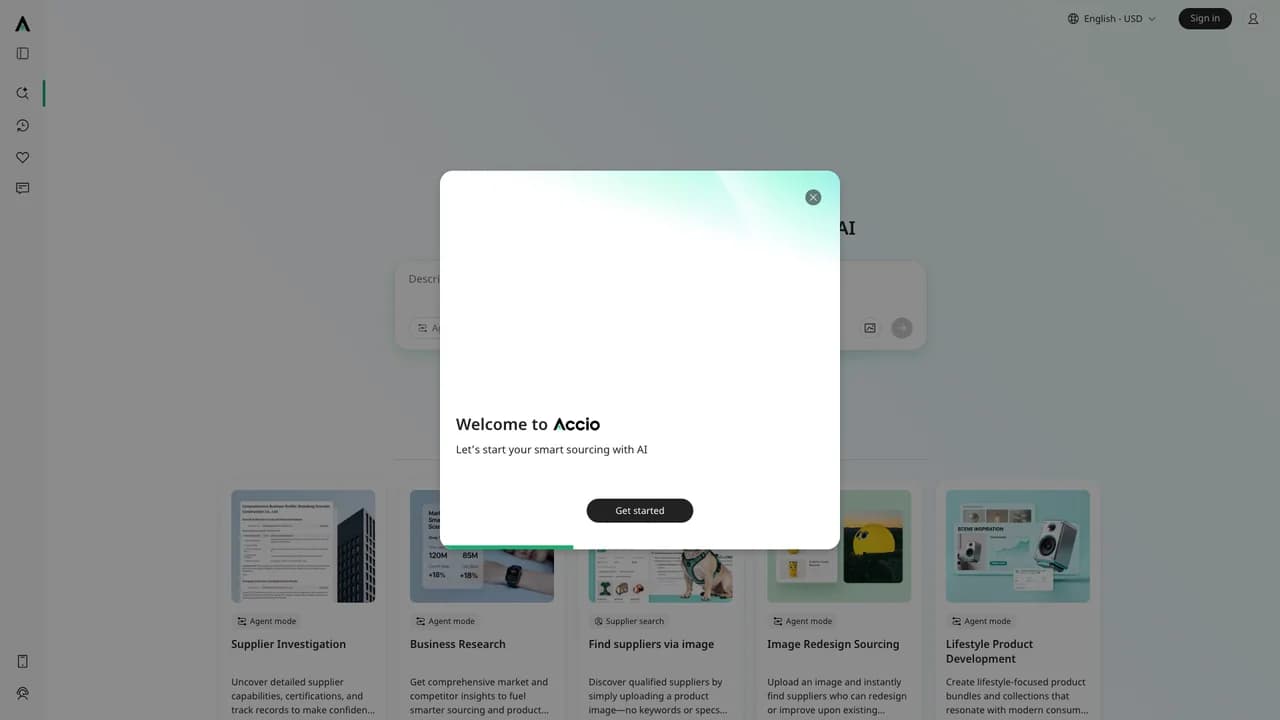
Task: Click the mobile app phone icon
Action: pos(23,661)
